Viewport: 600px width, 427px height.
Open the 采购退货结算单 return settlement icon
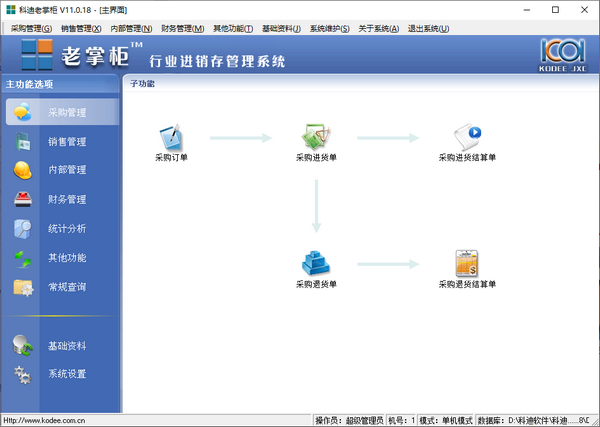coord(467,263)
